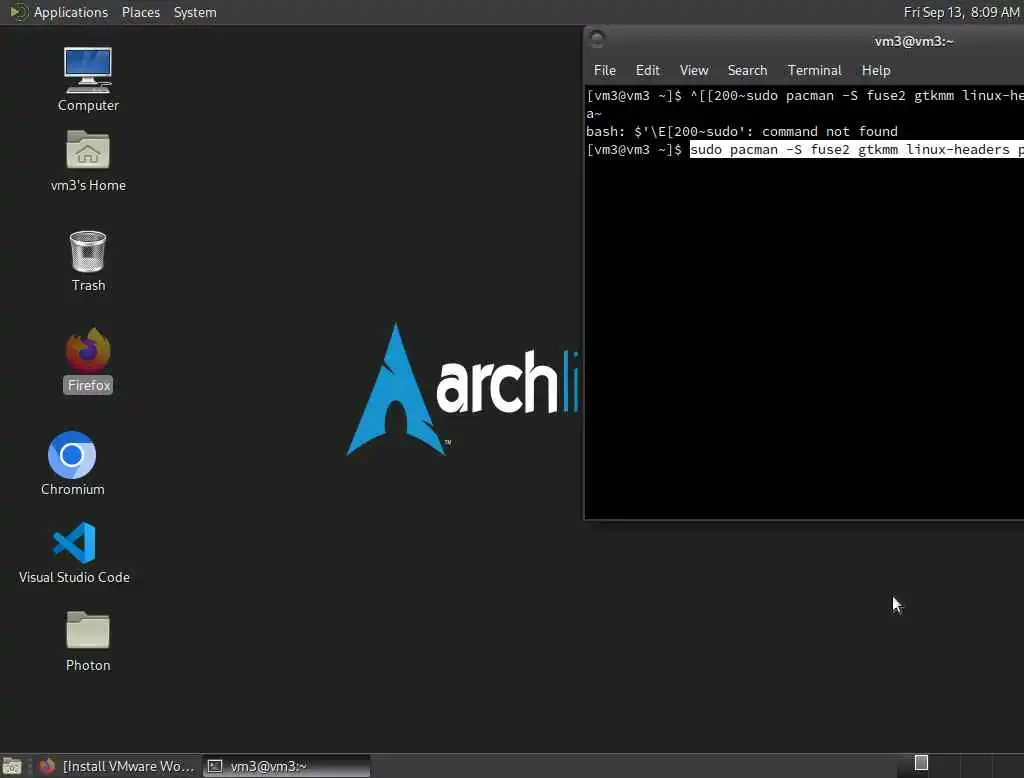Click the vm3@vm3:~ terminal title text
Viewport: 1024px width, 778px height.
(x=914, y=41)
